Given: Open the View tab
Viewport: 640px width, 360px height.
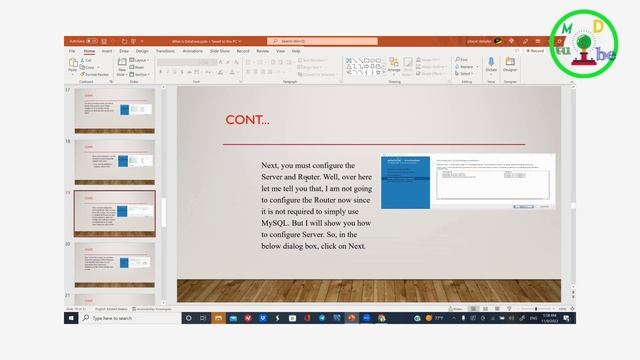Looking at the screenshot, I should click(280, 51).
